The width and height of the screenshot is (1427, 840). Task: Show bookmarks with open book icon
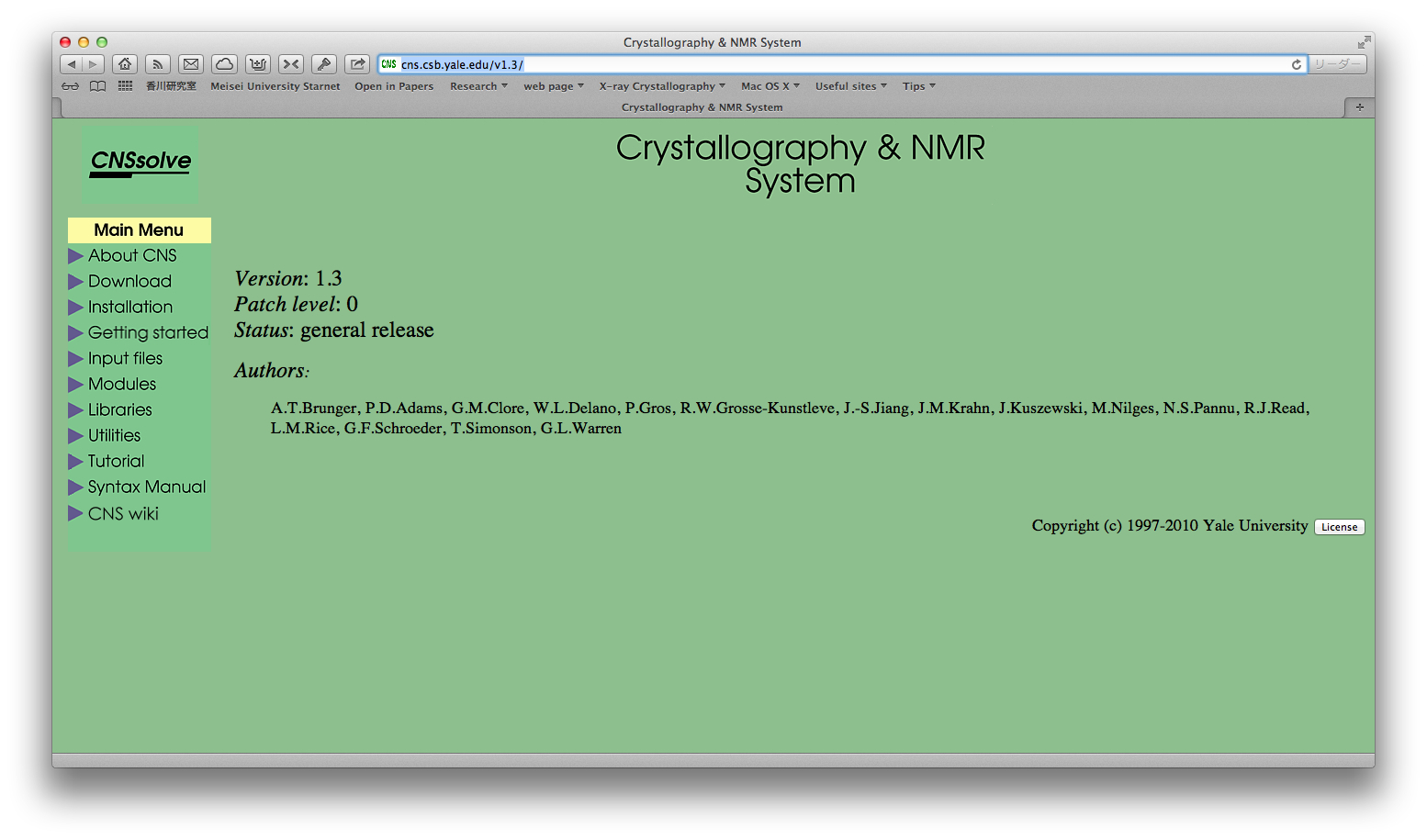97,86
